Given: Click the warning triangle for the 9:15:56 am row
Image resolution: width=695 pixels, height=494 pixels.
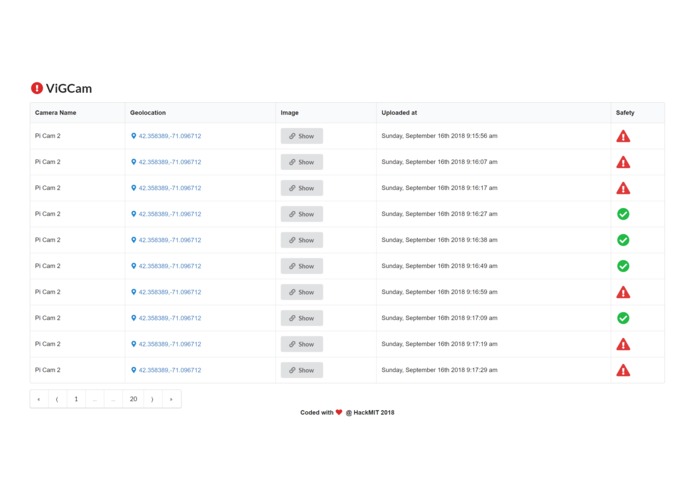Looking at the screenshot, I should (623, 136).
